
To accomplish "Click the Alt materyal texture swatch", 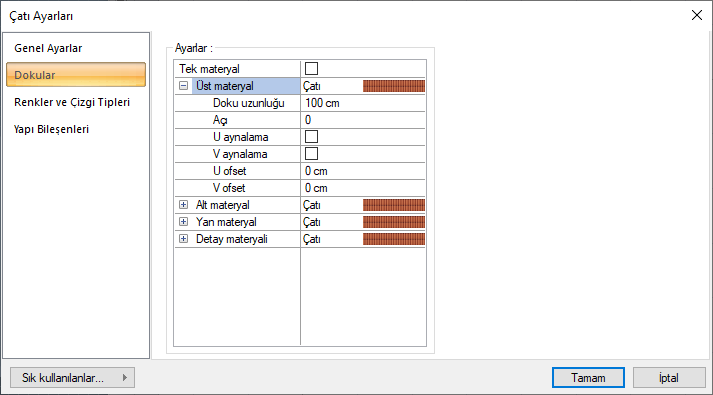I will 394,205.
